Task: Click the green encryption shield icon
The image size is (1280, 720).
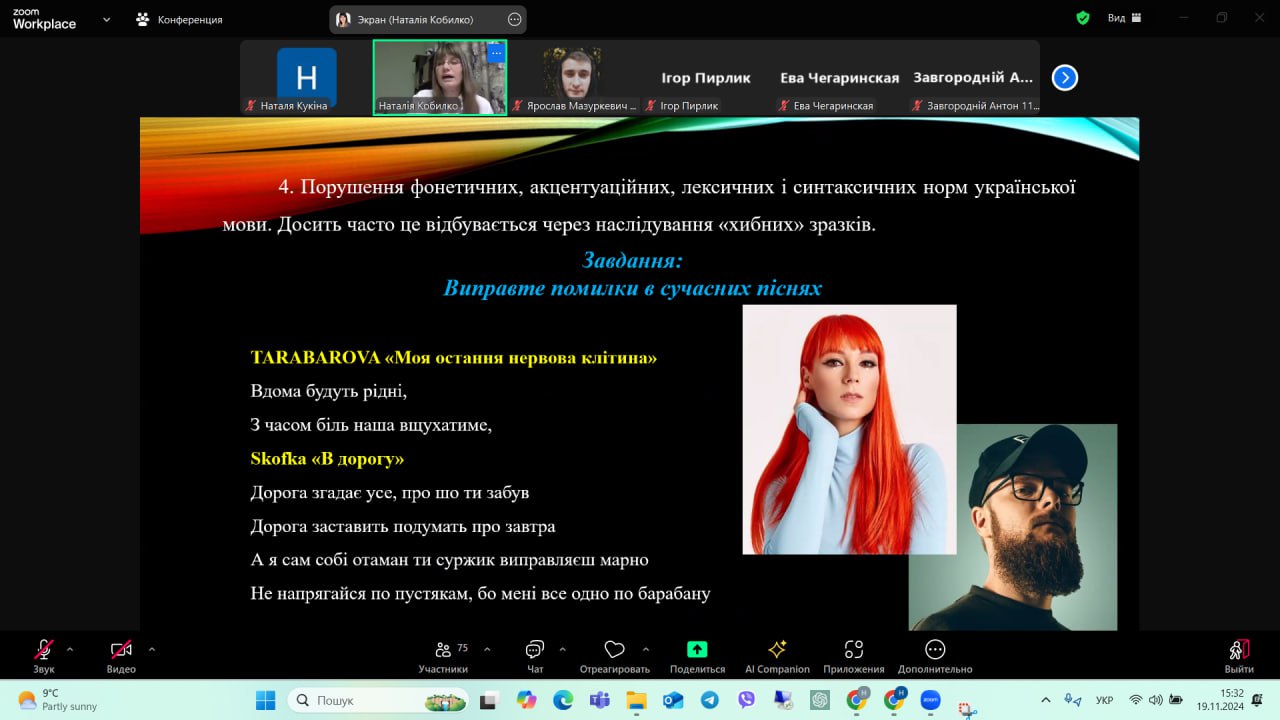Action: tap(1083, 18)
